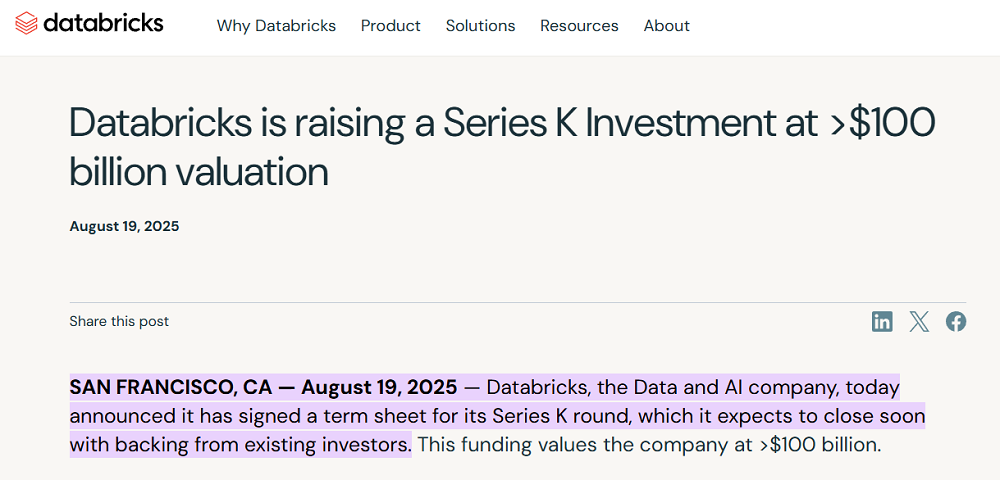Image resolution: width=1000 pixels, height=480 pixels.
Task: Share the post on LinkedIn
Action: [882, 321]
